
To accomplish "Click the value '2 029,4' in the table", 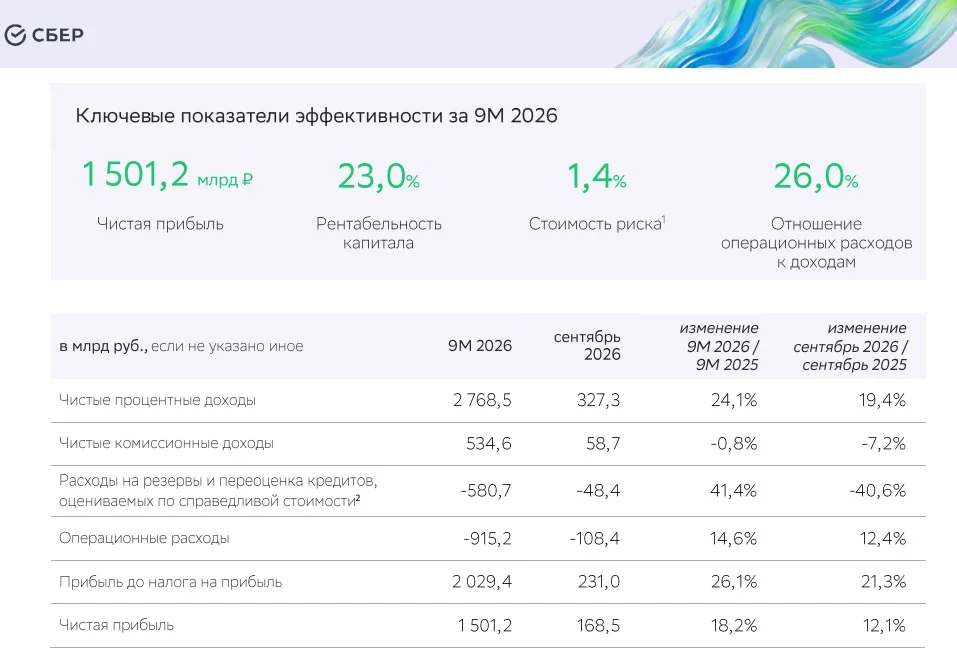I will (482, 582).
